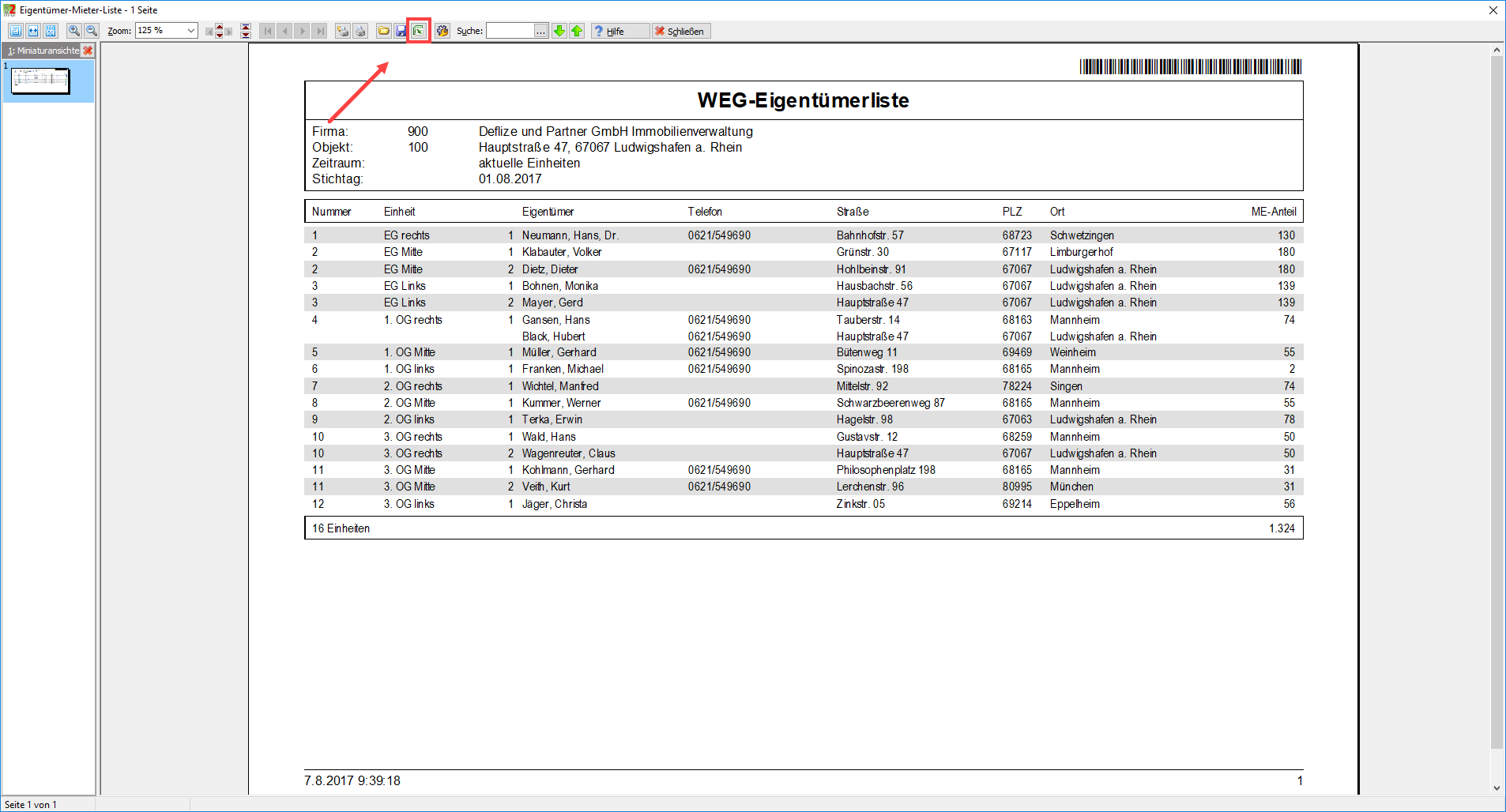Click the ME-Anteil column header
Screen dimensions: 1506x812
click(1274, 212)
